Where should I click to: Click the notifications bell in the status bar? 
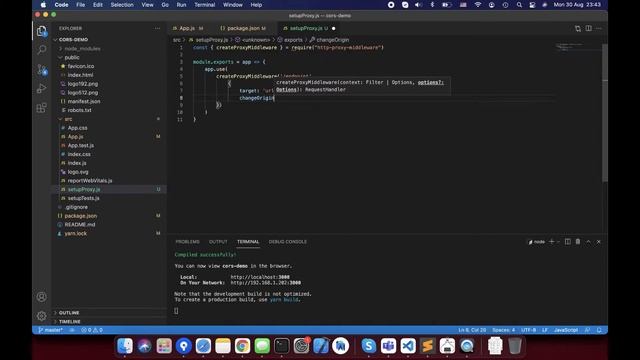(x=599, y=330)
